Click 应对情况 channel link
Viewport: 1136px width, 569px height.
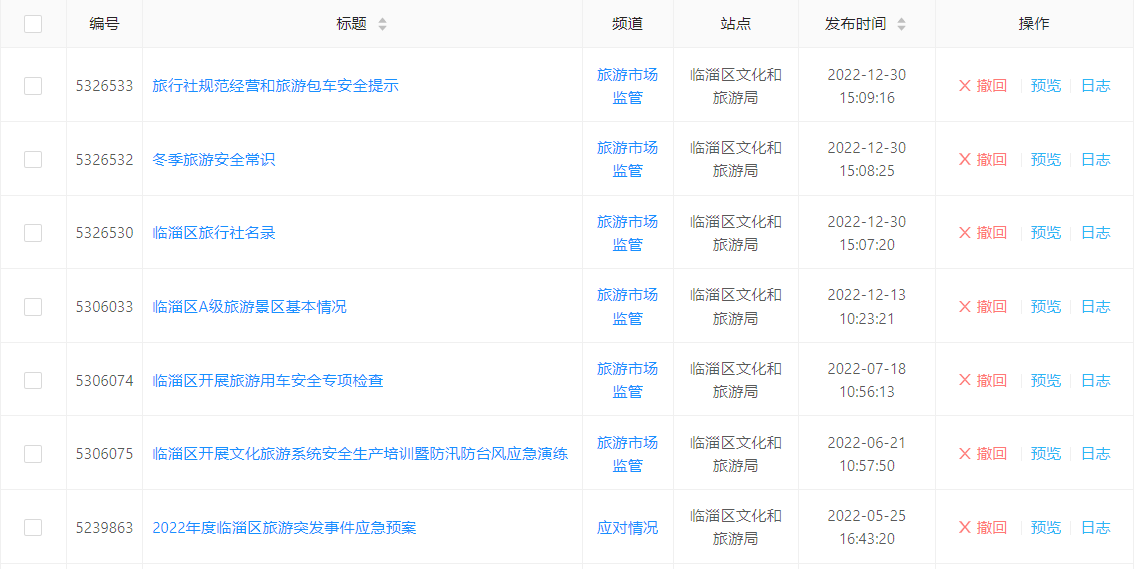pos(627,528)
